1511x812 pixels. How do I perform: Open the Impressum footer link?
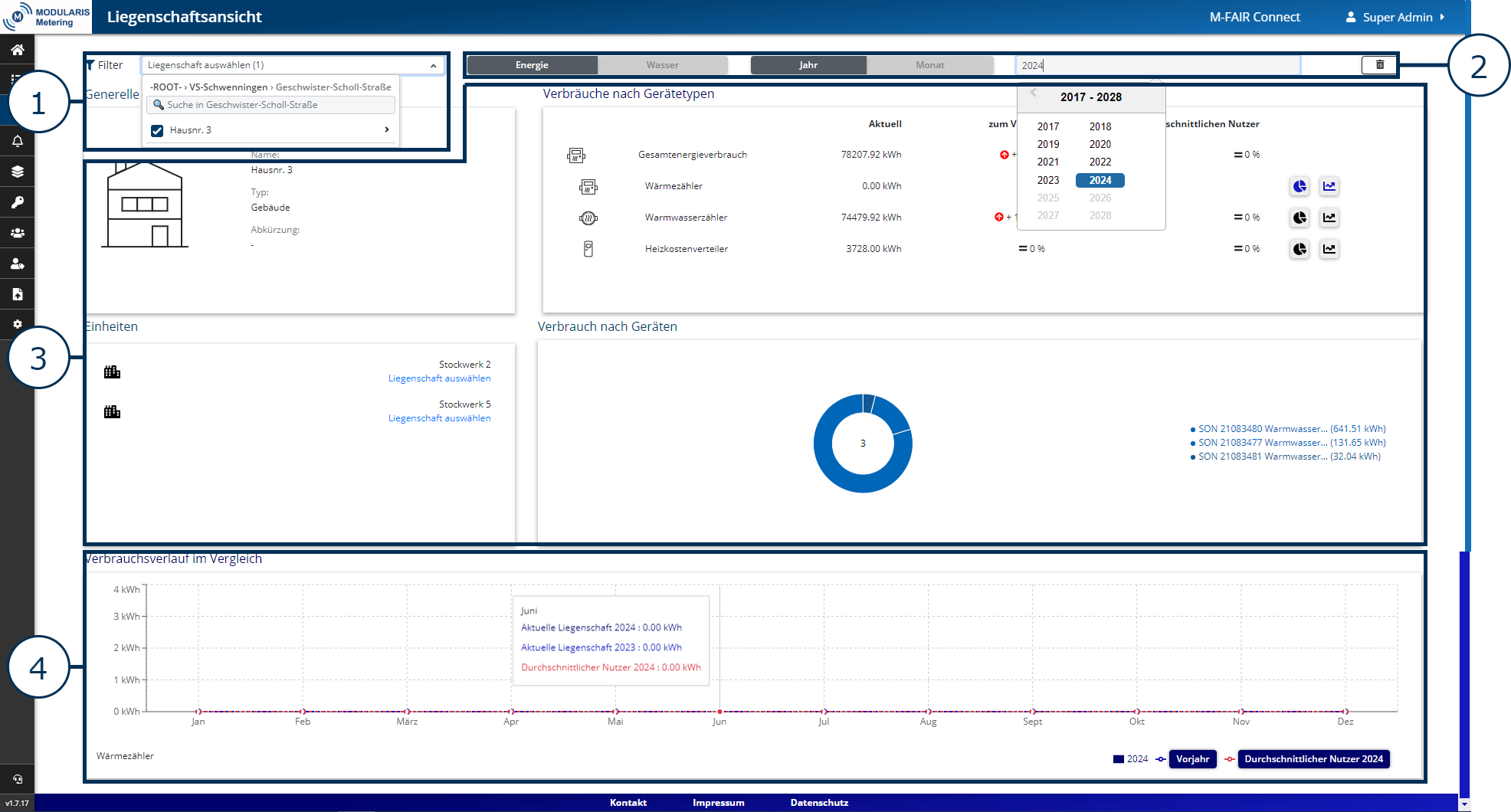pos(718,803)
